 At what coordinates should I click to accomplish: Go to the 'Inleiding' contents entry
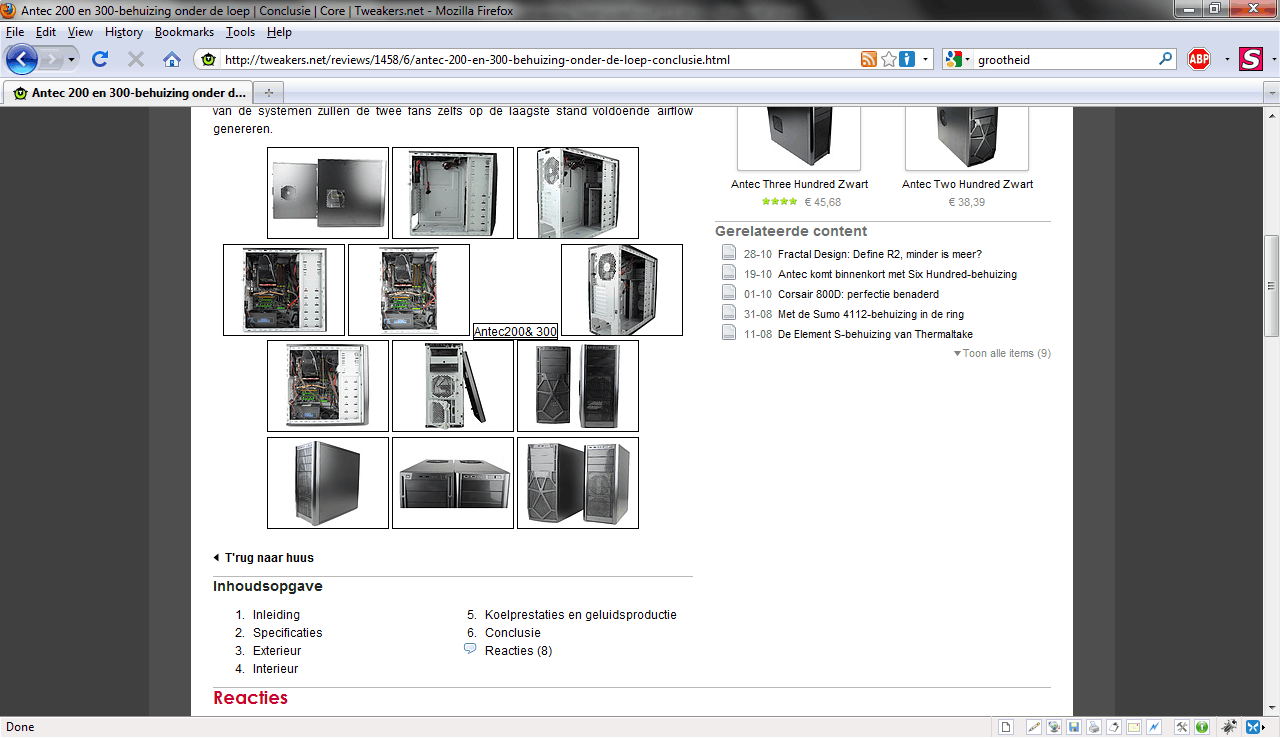coord(276,615)
